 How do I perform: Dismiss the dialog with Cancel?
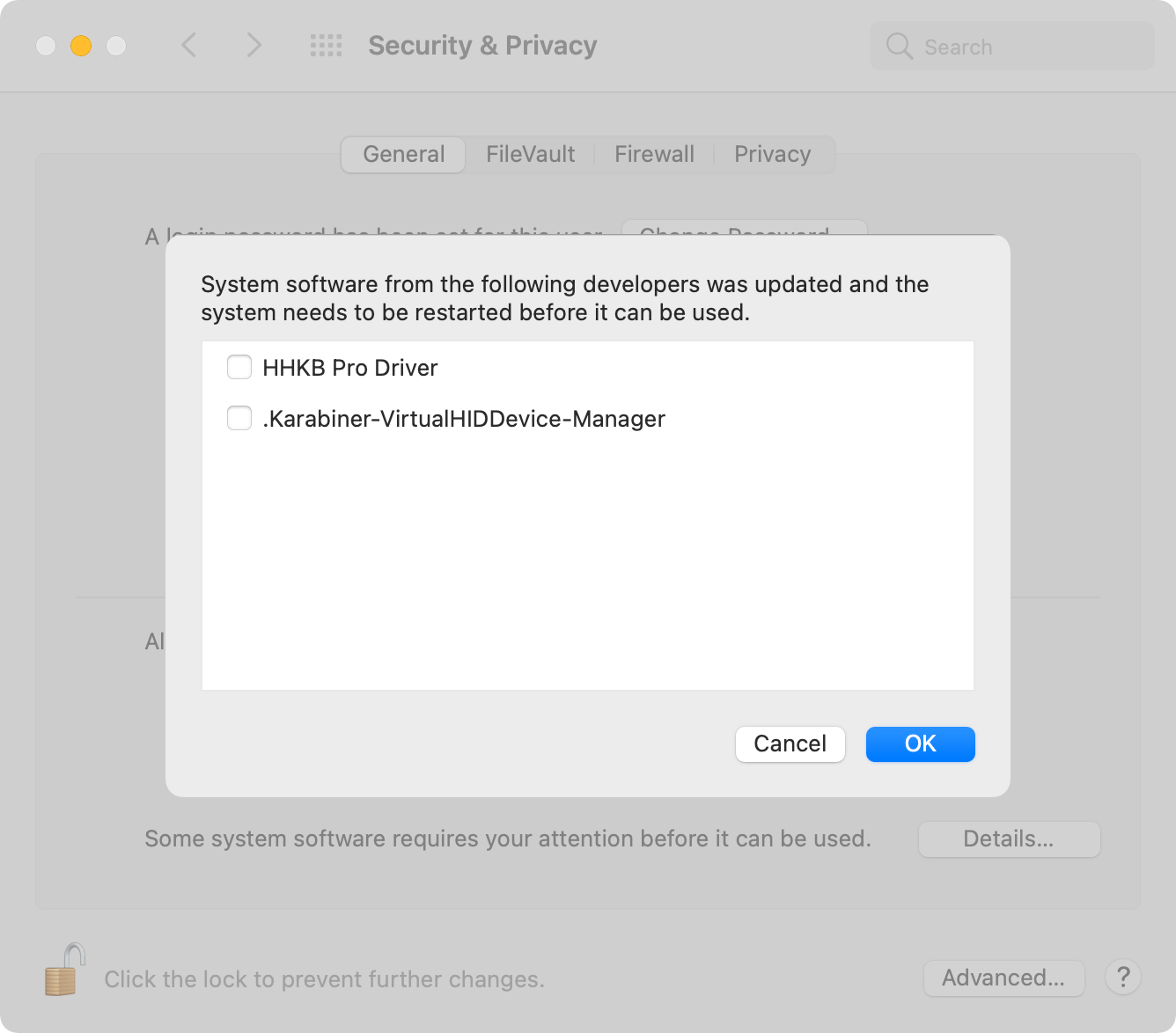790,744
